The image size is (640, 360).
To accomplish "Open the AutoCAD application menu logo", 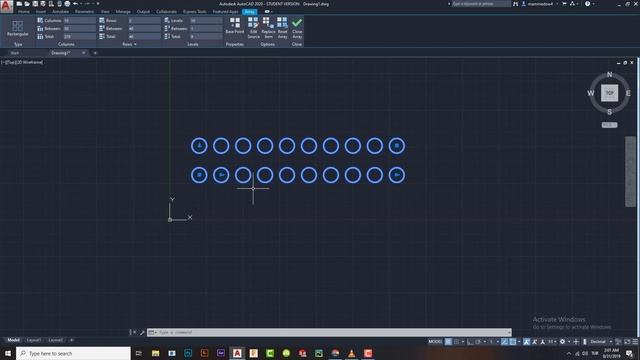I will pyautogui.click(x=6, y=6).
